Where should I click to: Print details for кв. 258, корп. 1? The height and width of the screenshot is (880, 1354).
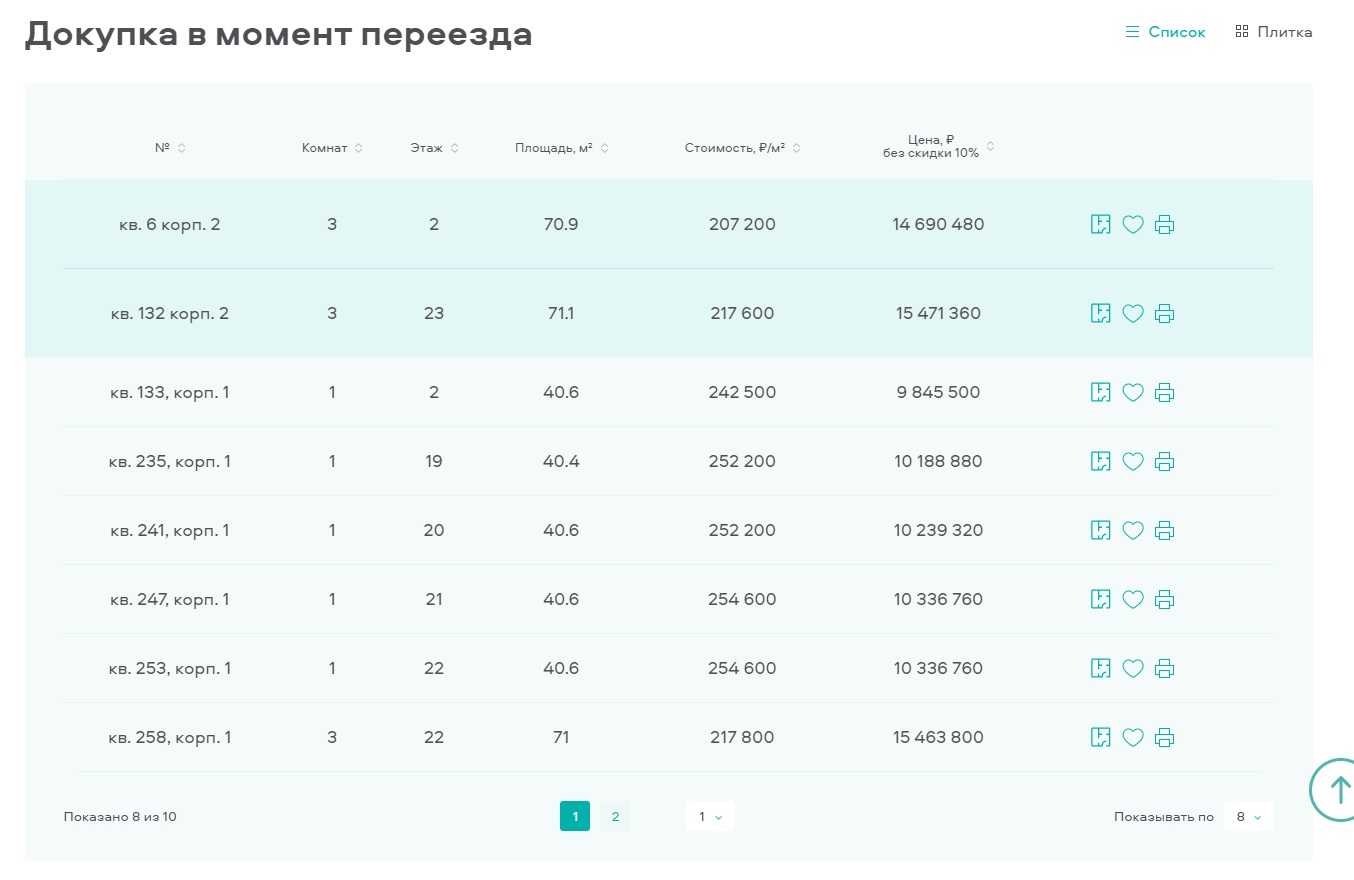pos(1164,738)
